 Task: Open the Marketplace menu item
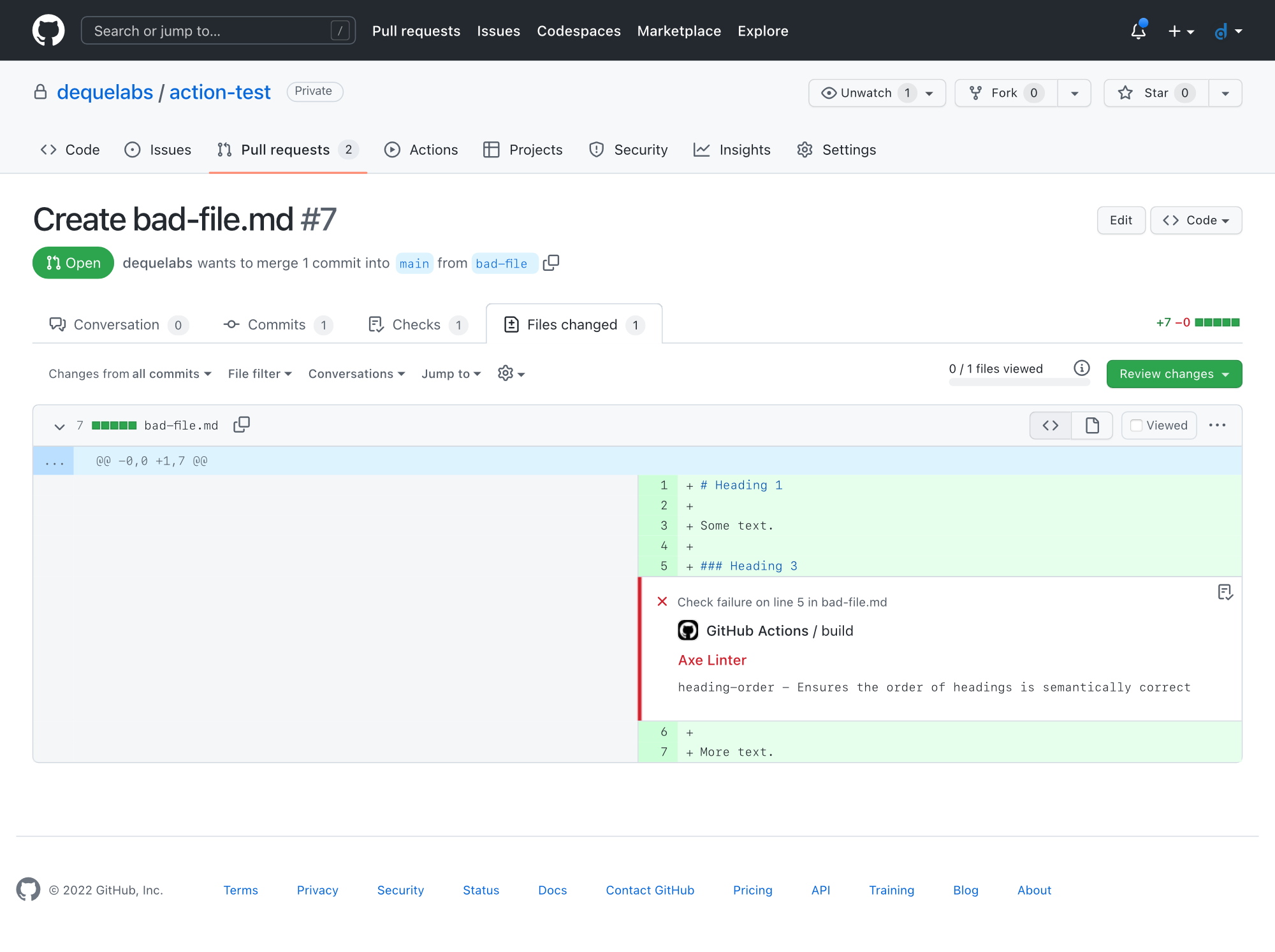pos(679,31)
